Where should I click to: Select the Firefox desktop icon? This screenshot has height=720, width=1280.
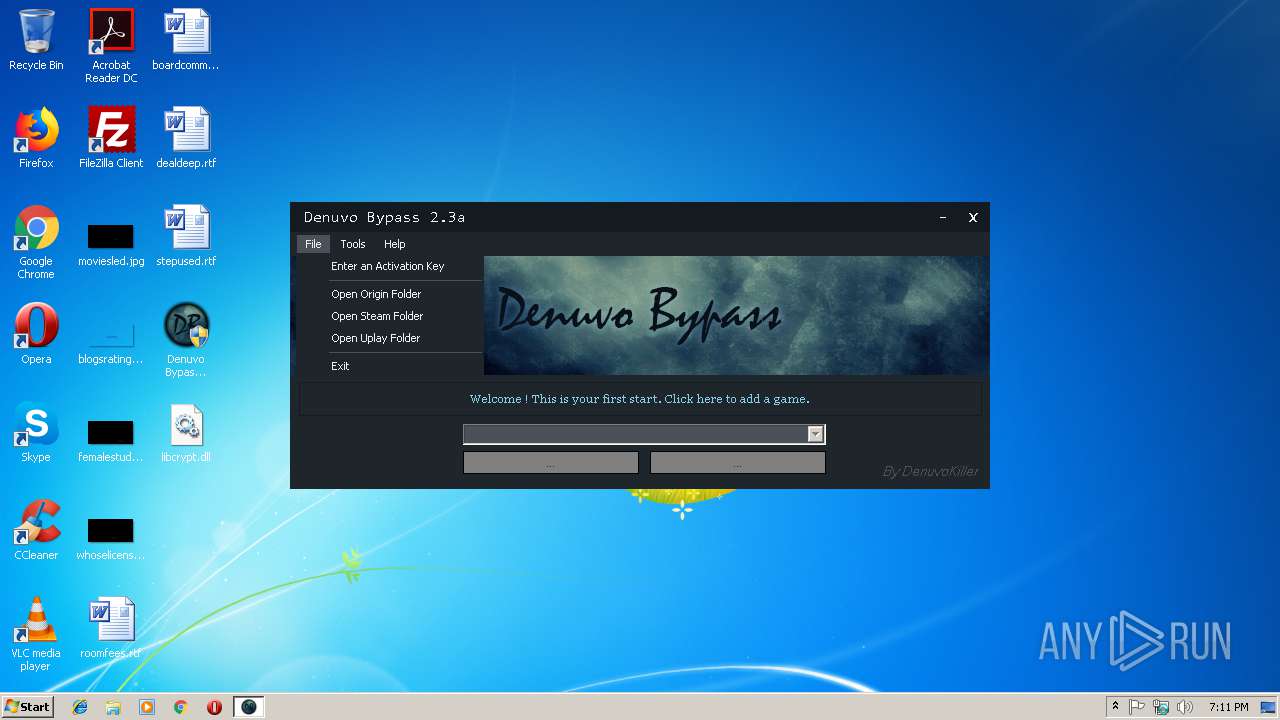(x=36, y=138)
